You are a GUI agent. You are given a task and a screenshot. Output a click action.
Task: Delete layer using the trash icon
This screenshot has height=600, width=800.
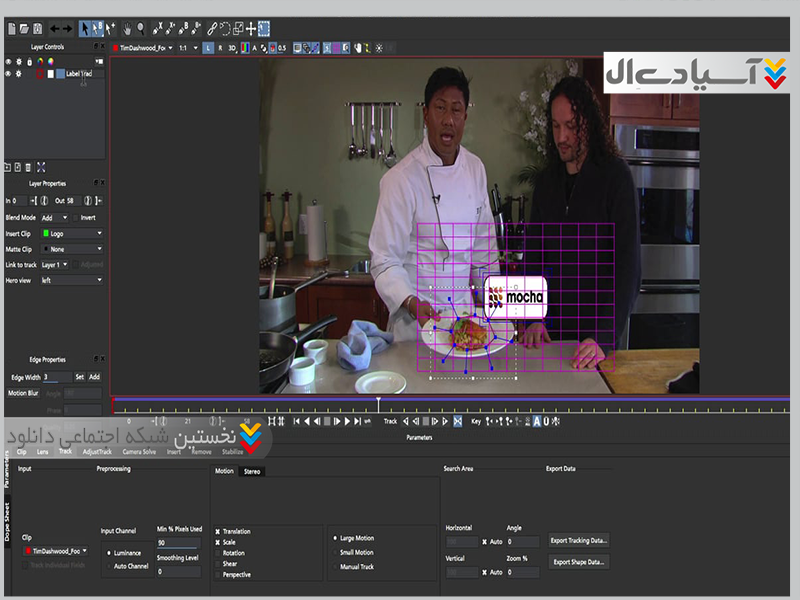pos(28,167)
